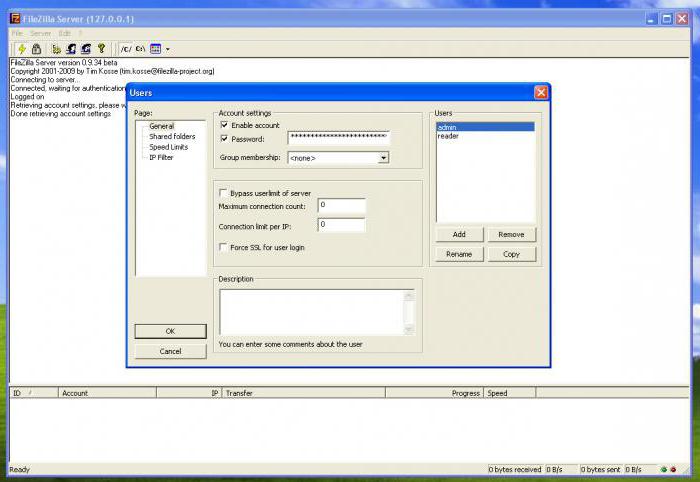Open the Edit menu
This screenshot has height=482, width=700.
point(65,33)
